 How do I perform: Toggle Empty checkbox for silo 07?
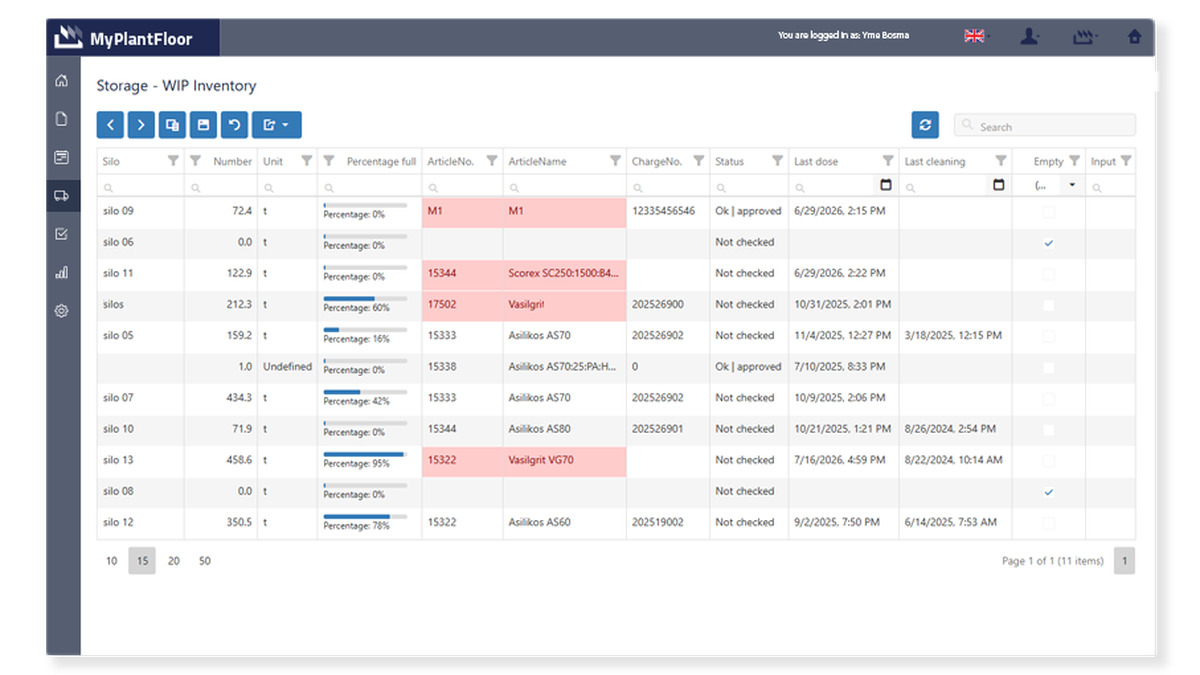tap(1048, 398)
